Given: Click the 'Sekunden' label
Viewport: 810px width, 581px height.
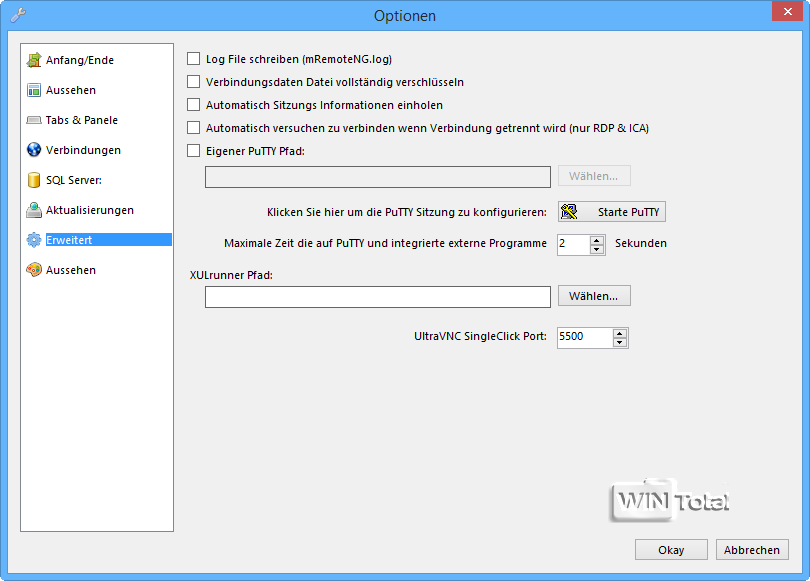Looking at the screenshot, I should [x=641, y=243].
